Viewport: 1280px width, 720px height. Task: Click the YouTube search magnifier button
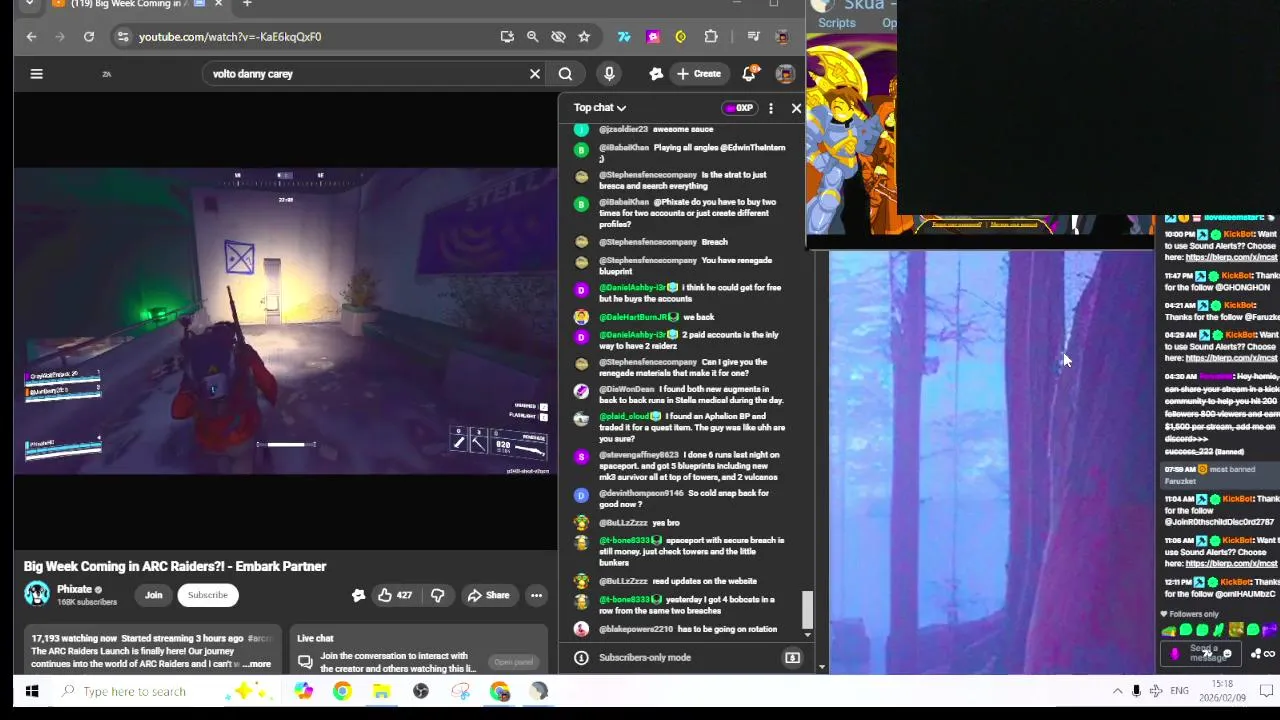(565, 73)
